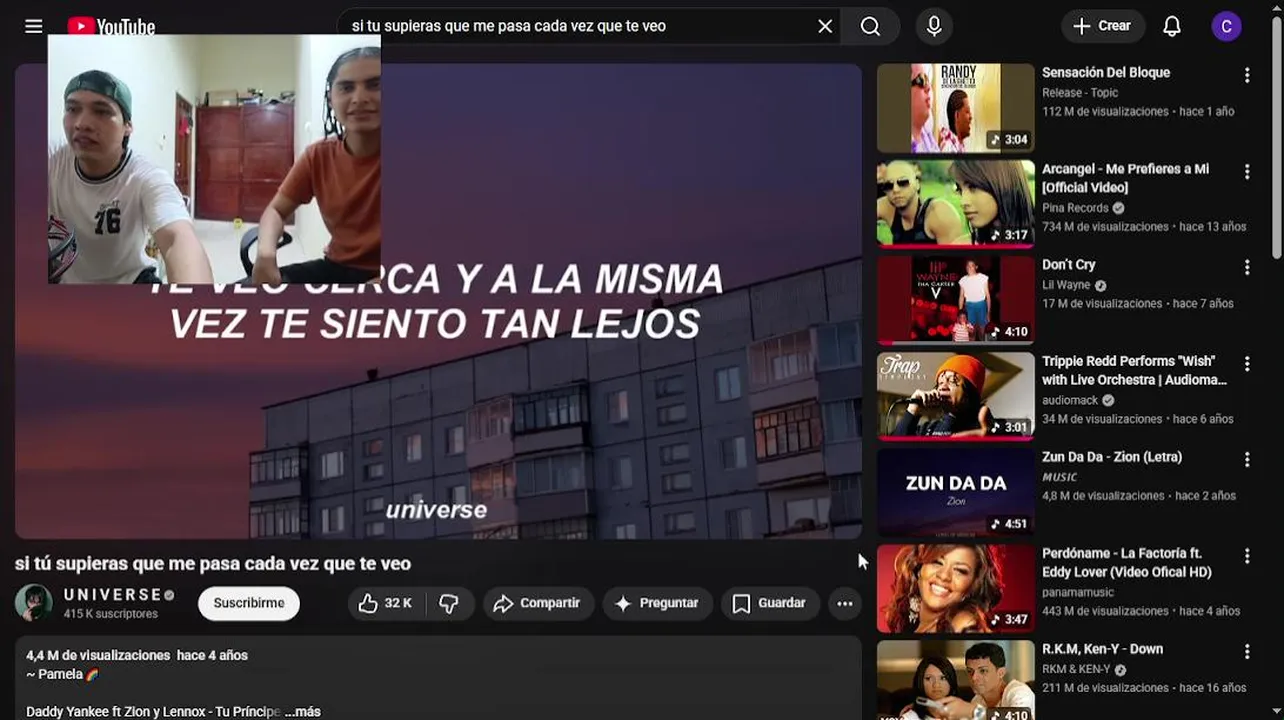The height and width of the screenshot is (720, 1284).
Task: Open the Preguntar AI assistant
Action: (657, 603)
